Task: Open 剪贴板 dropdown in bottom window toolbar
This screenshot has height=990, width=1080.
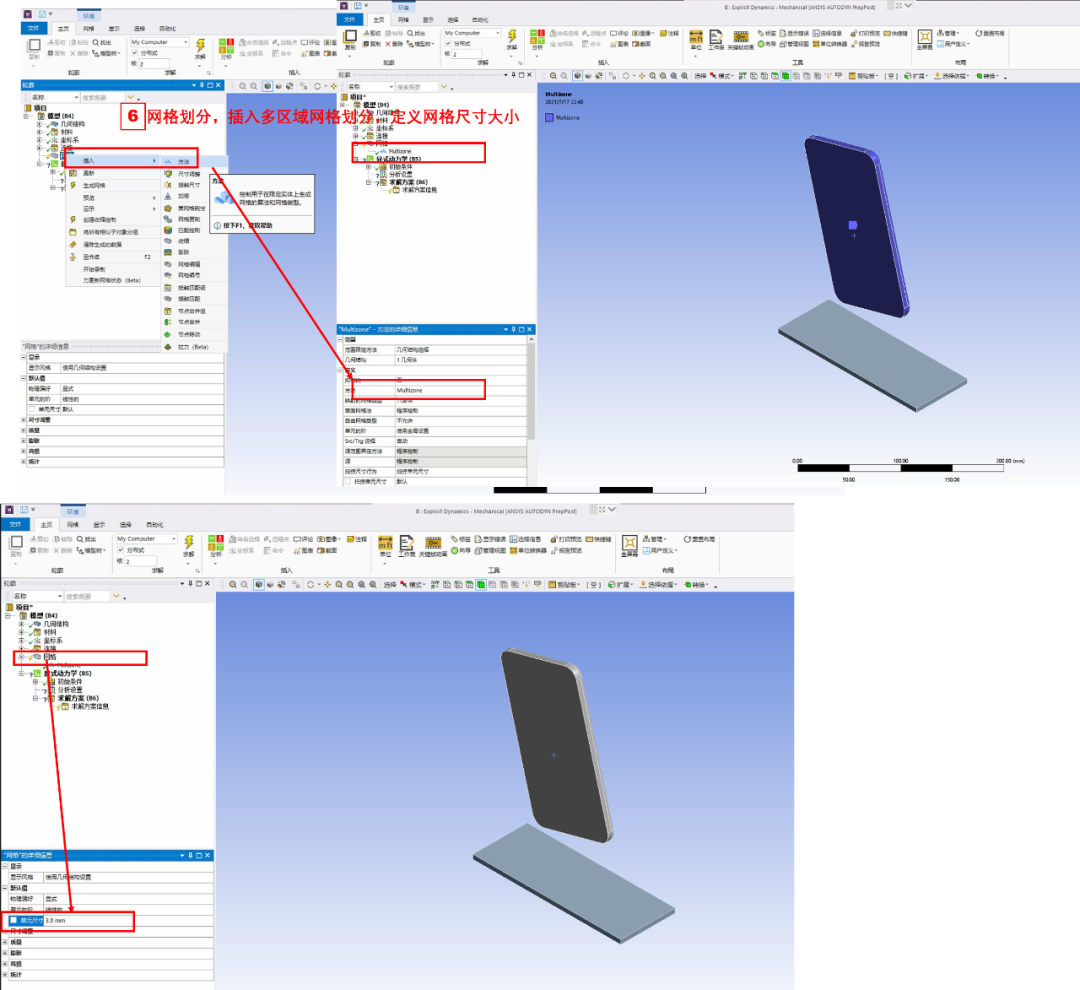Action: coord(565,584)
